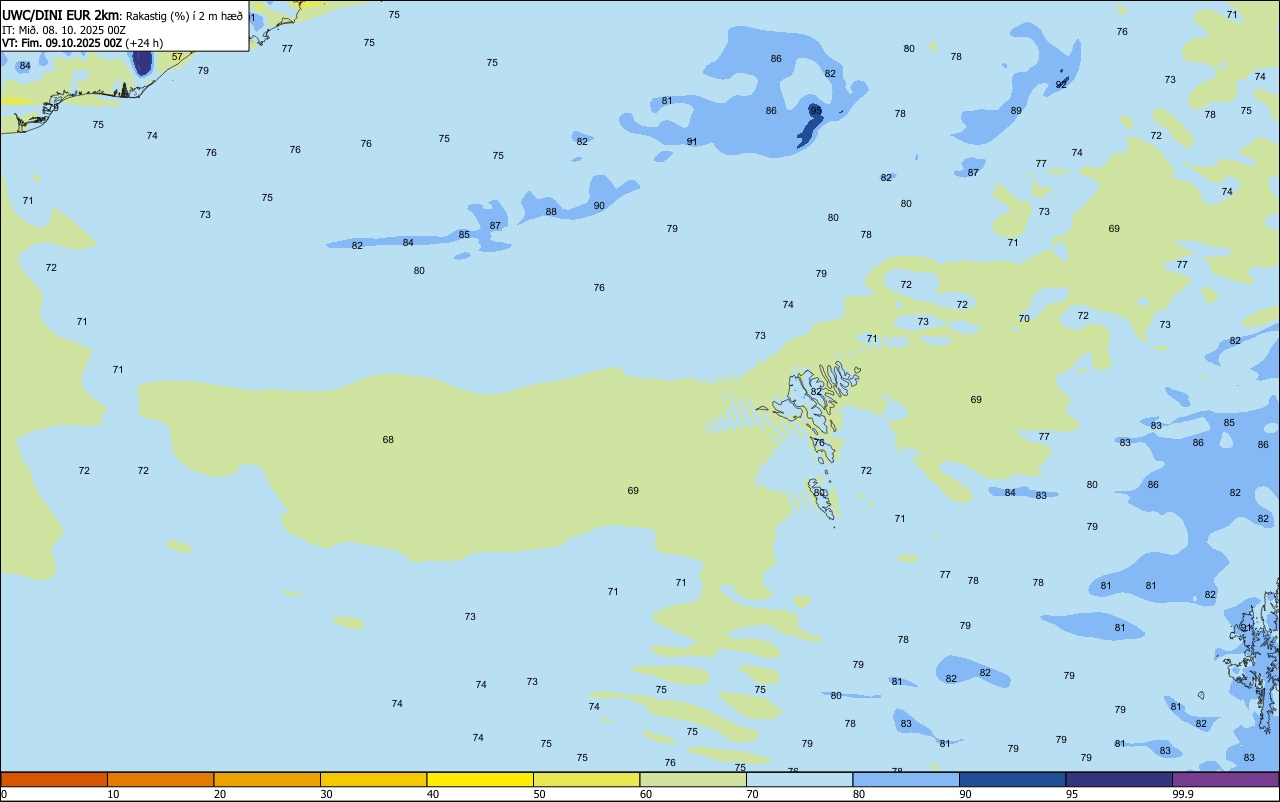Select the map value 91
The height and width of the screenshot is (802, 1280).
point(692,142)
